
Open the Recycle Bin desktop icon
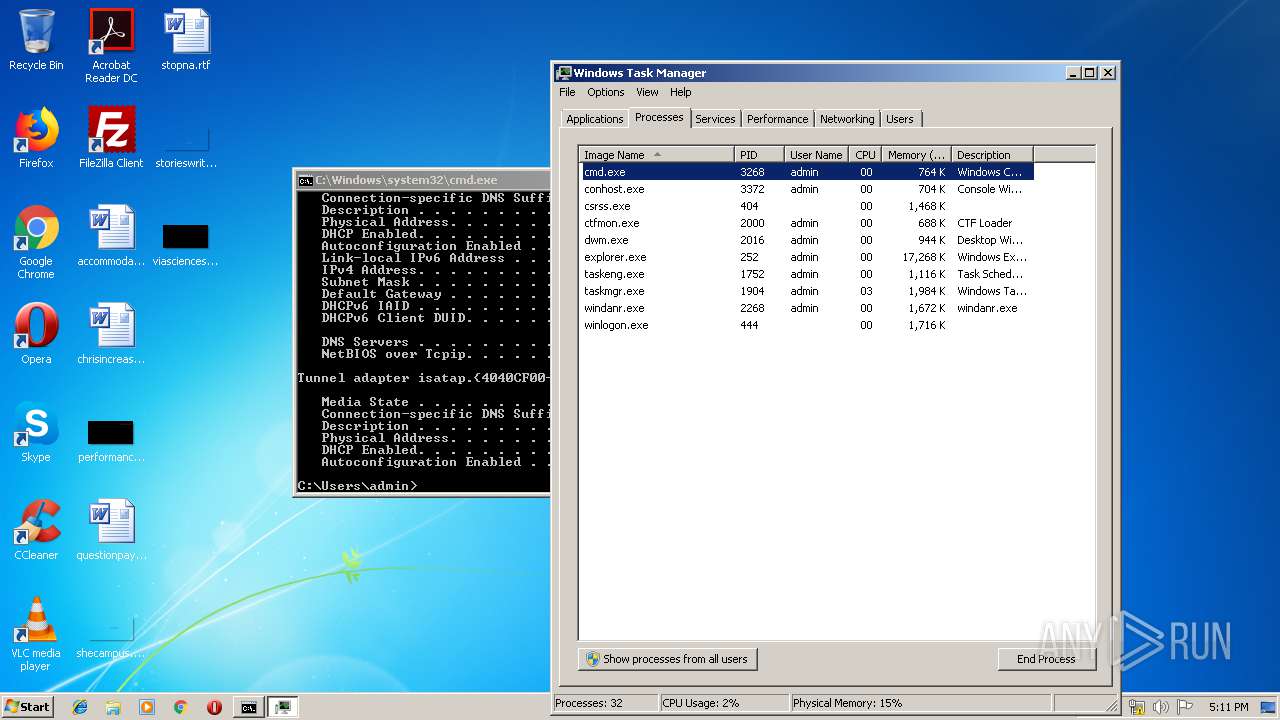36,41
